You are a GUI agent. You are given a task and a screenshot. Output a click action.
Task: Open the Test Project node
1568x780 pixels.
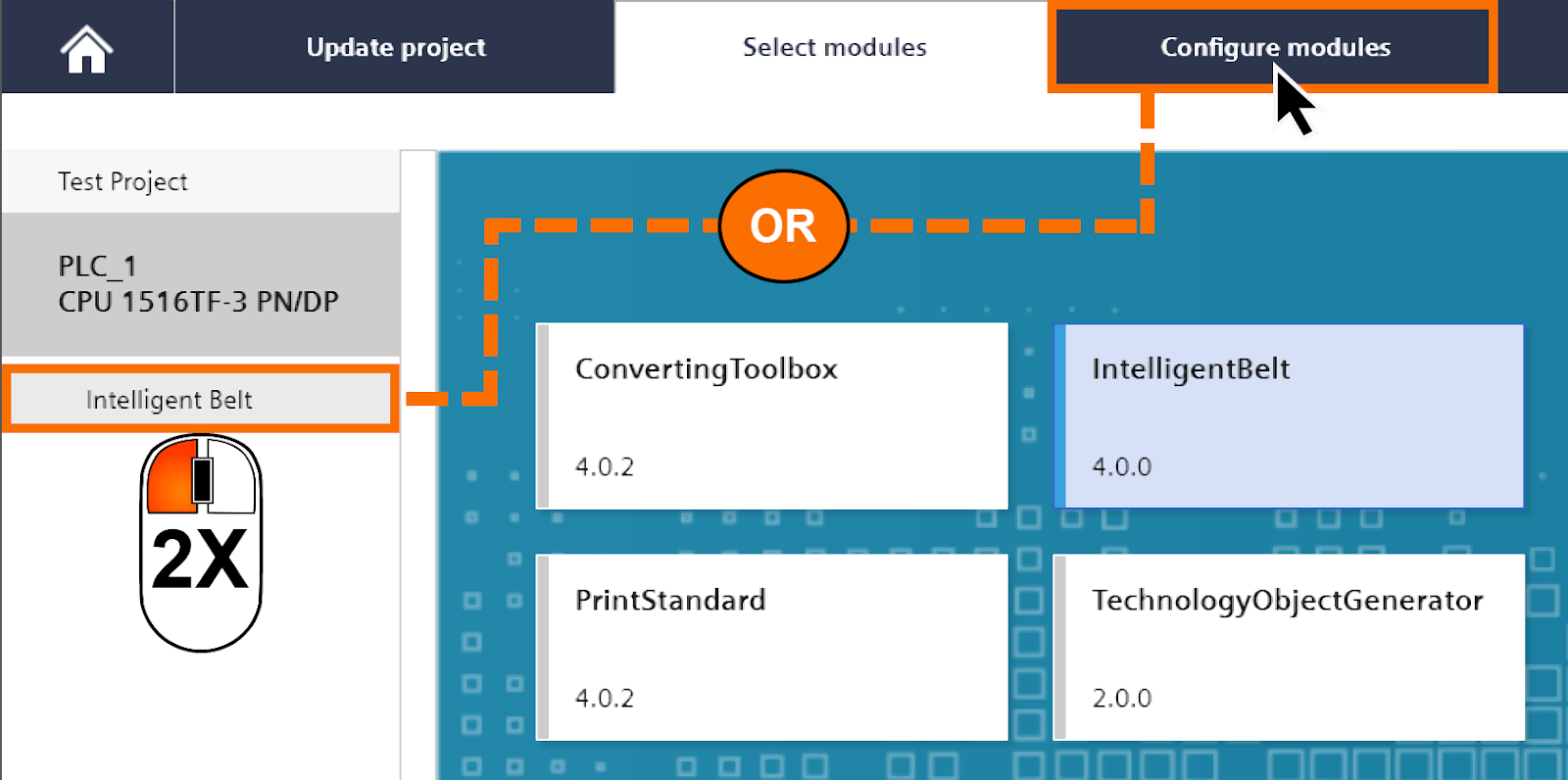122,181
